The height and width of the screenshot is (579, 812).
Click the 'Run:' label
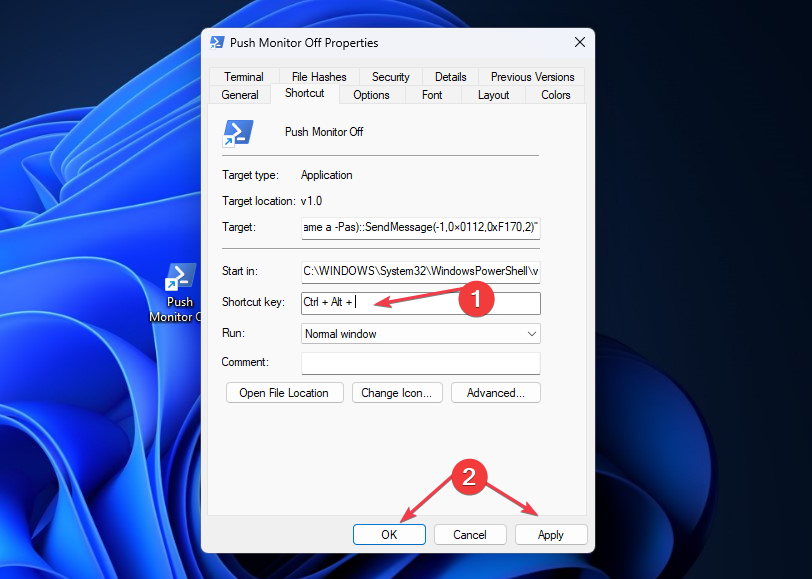point(234,333)
